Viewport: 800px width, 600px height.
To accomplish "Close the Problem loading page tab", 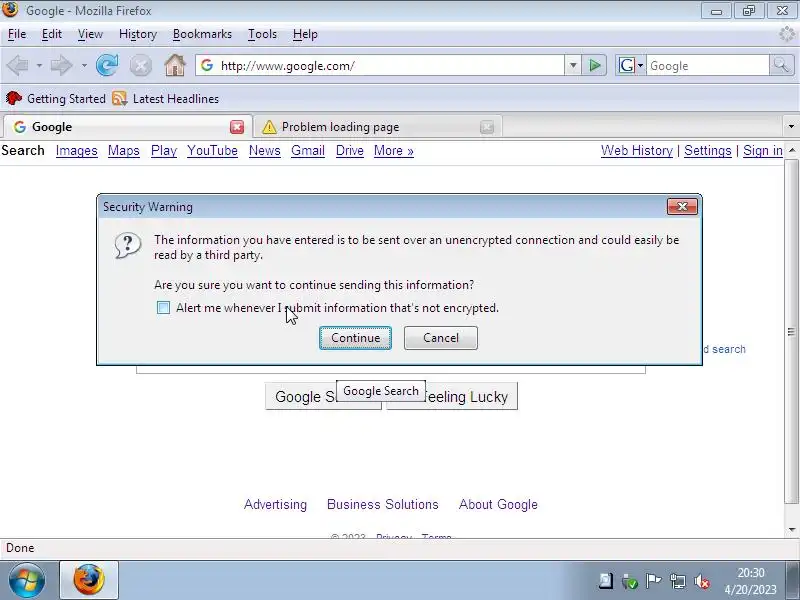I will (x=487, y=127).
